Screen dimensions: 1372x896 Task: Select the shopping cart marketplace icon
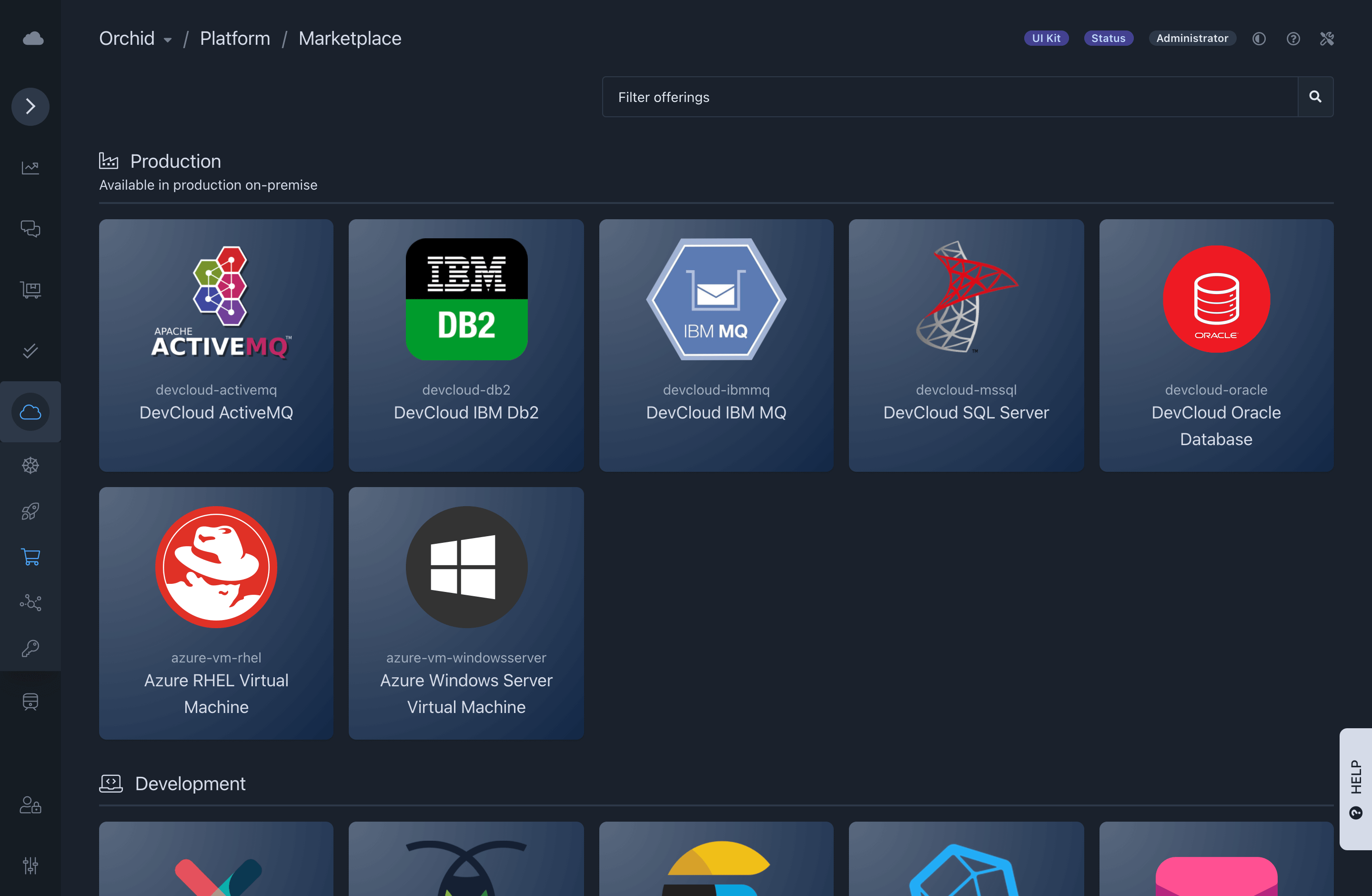[x=30, y=556]
